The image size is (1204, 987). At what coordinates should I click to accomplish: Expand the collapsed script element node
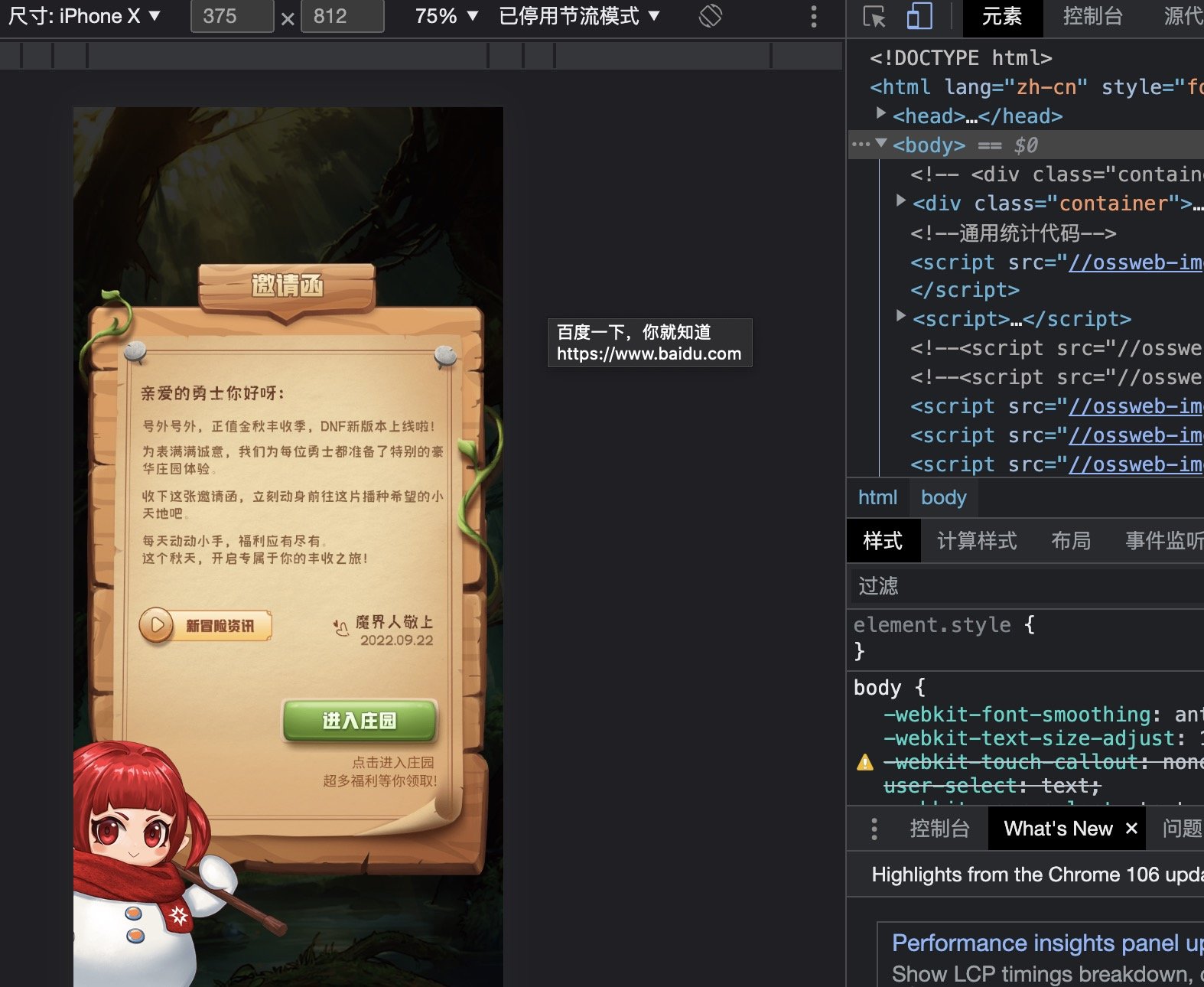(x=901, y=315)
